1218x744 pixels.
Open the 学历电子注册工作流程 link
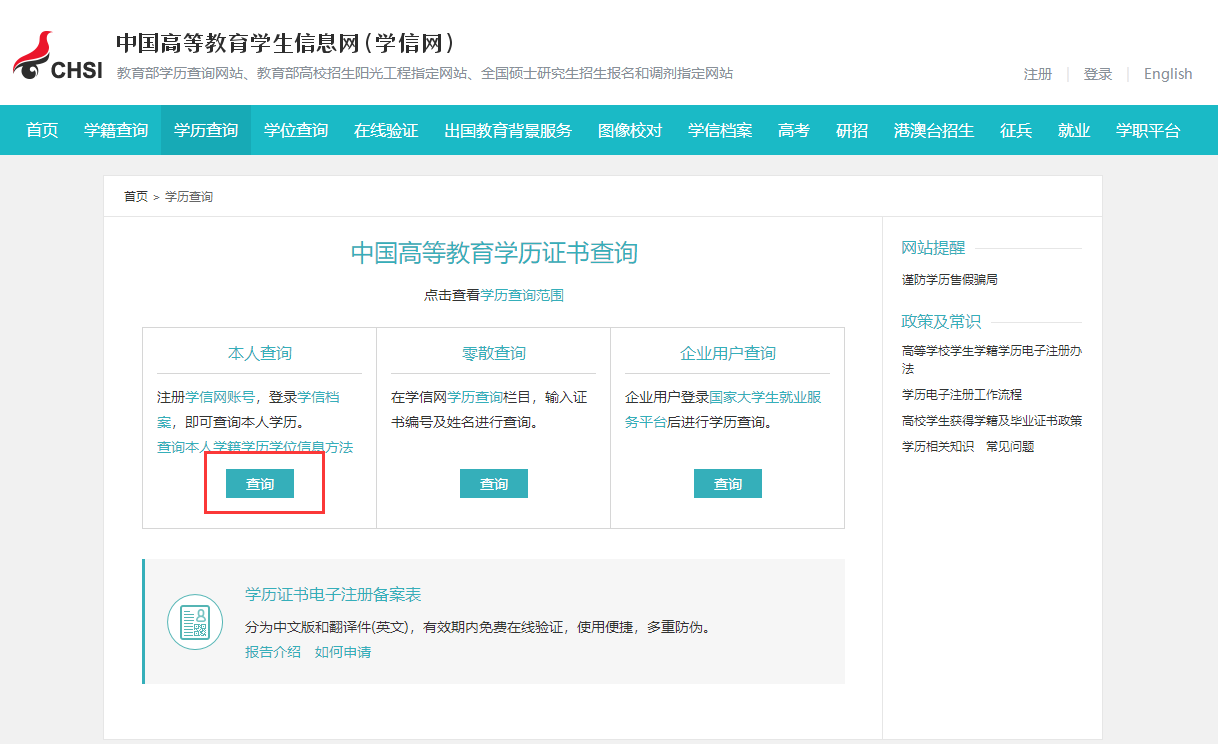962,395
